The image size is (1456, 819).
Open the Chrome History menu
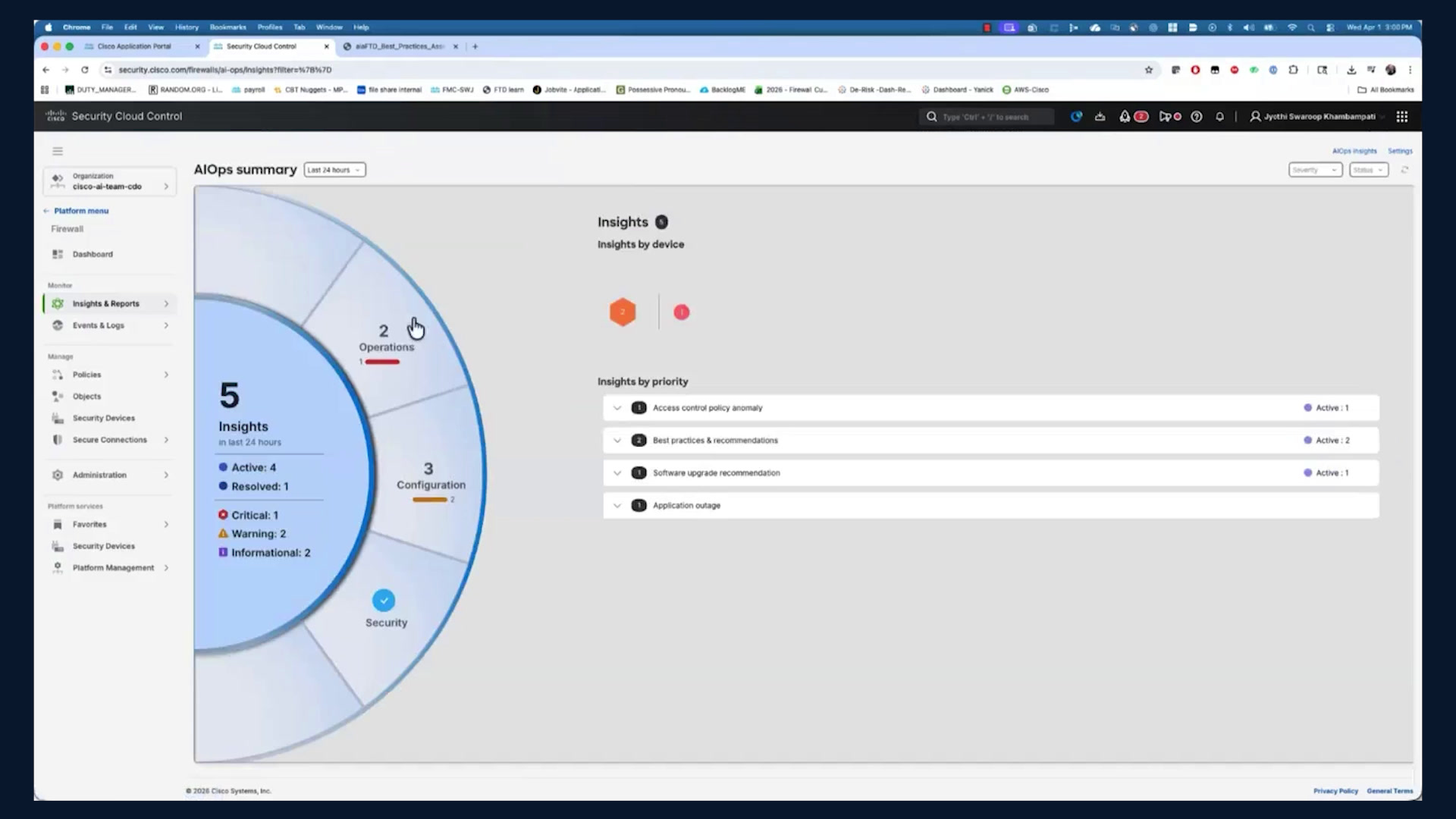click(x=187, y=27)
